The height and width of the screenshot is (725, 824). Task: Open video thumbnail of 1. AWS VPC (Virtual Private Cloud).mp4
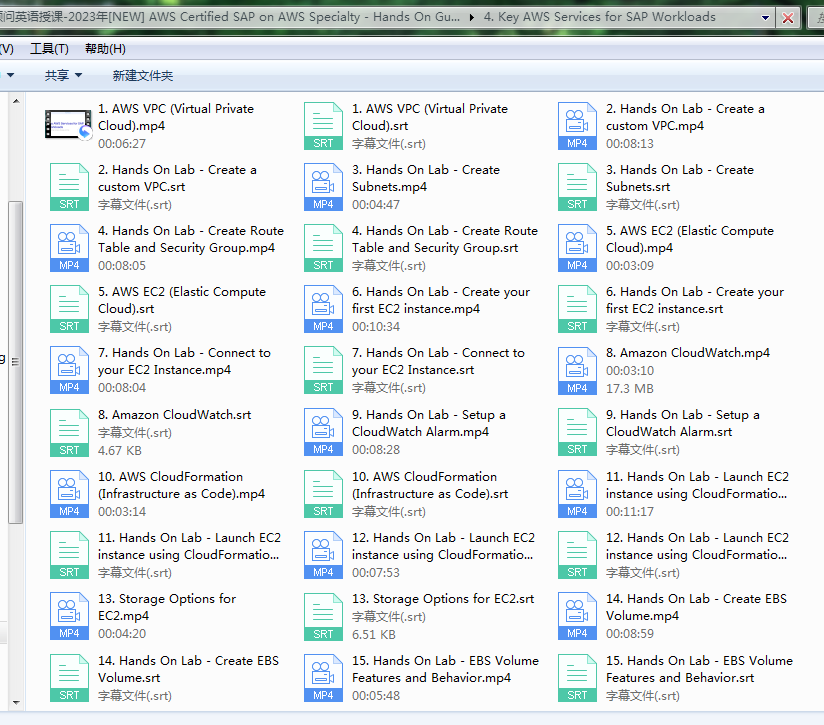(69, 125)
